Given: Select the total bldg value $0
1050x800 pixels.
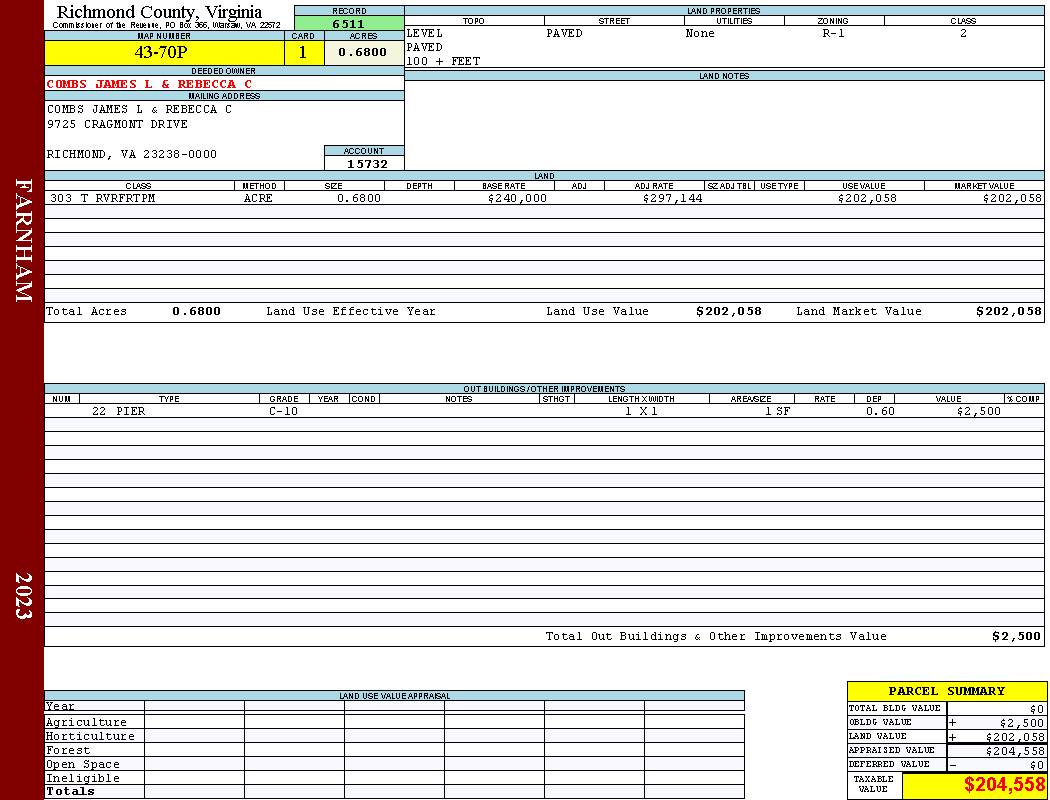Looking at the screenshot, I should 1037,709.
